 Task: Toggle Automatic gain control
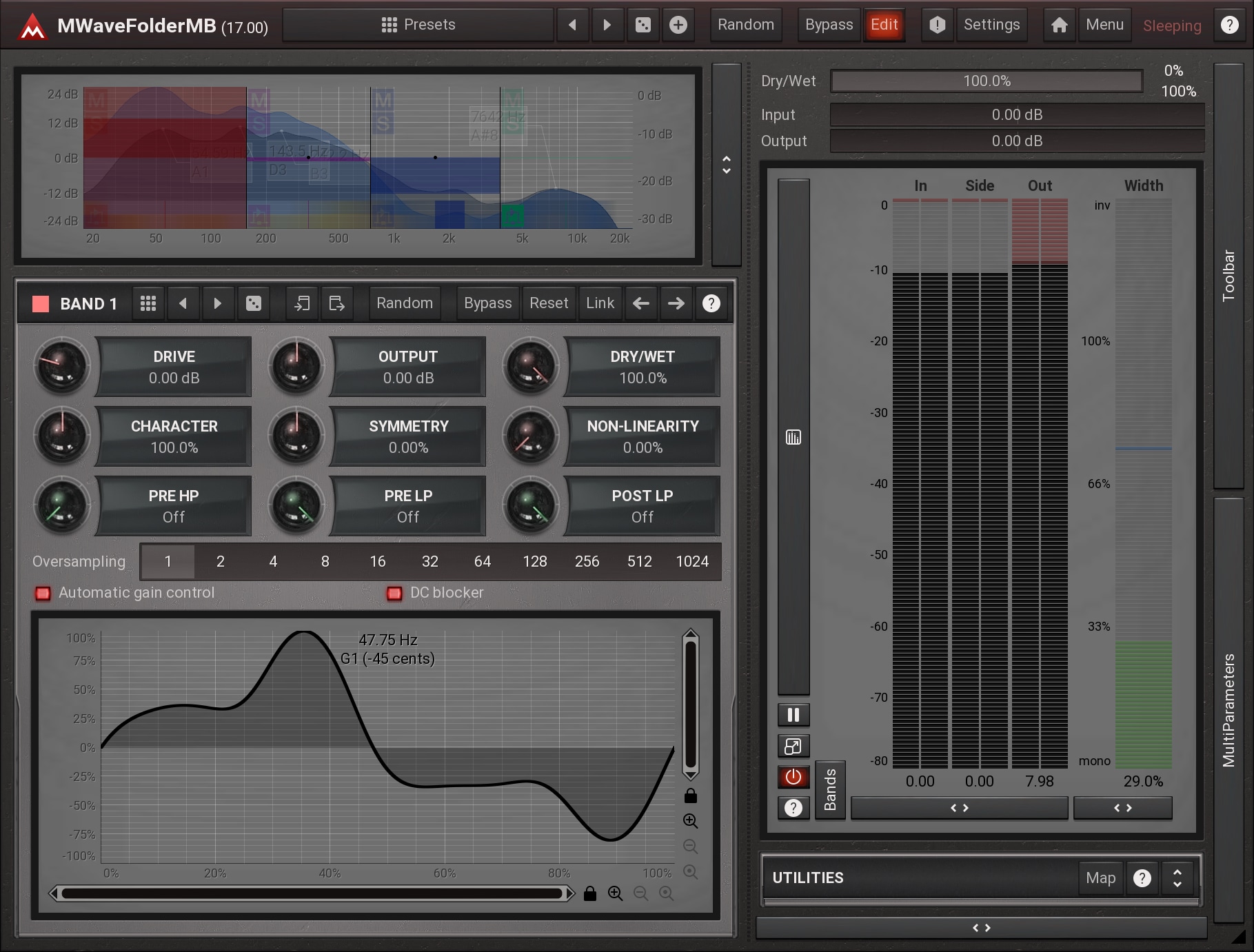43,593
